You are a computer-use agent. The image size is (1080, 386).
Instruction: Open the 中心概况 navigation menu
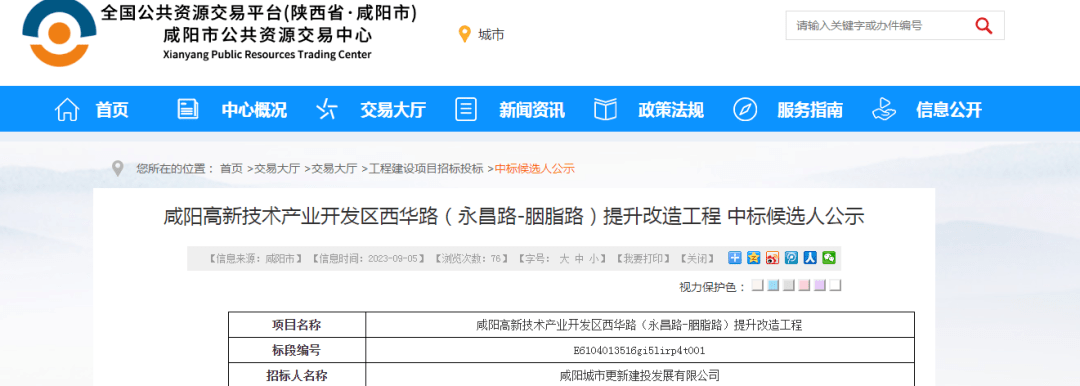(254, 110)
